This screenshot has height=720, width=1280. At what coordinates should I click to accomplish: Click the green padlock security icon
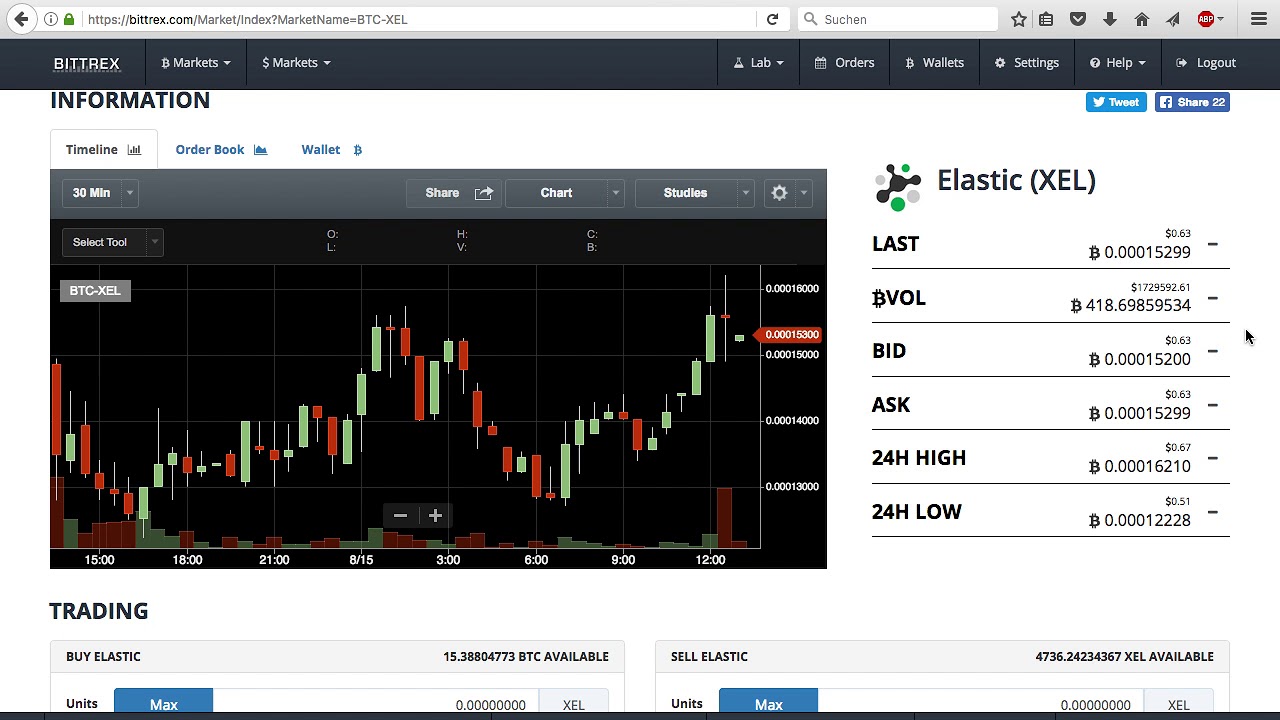69,19
